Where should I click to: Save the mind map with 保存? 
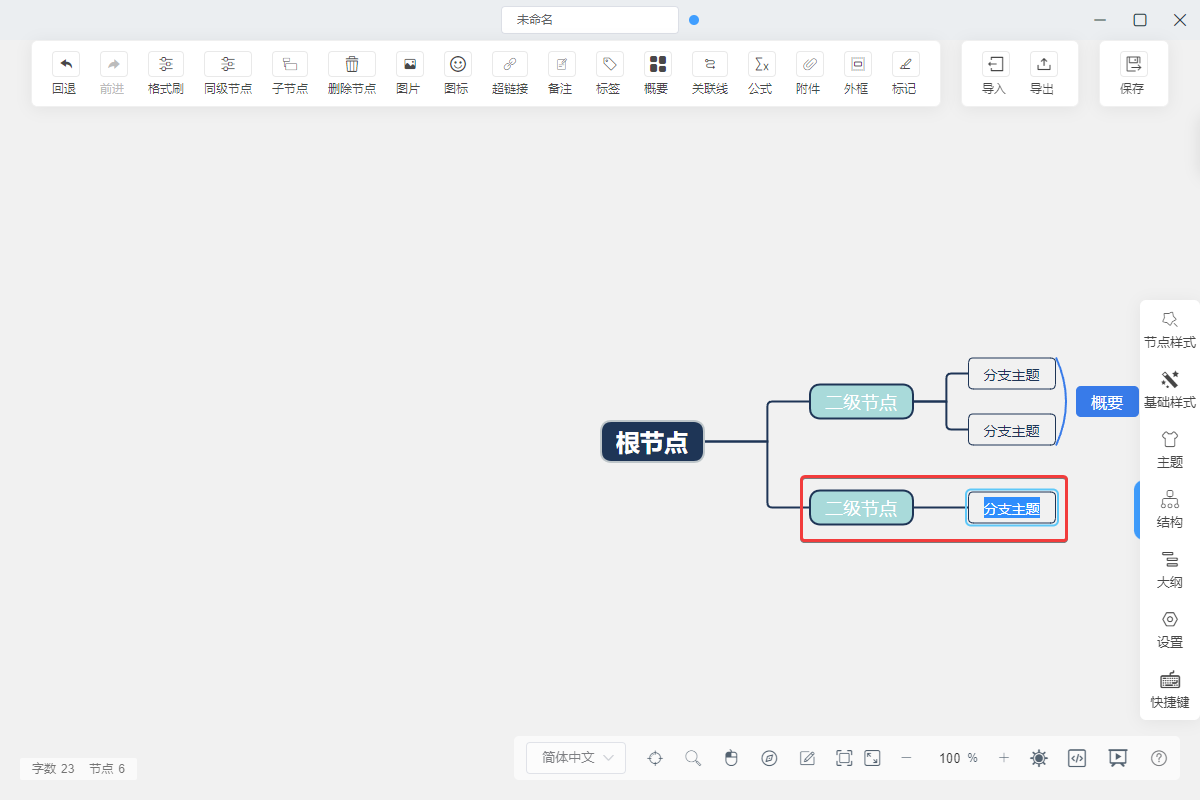click(x=1133, y=73)
